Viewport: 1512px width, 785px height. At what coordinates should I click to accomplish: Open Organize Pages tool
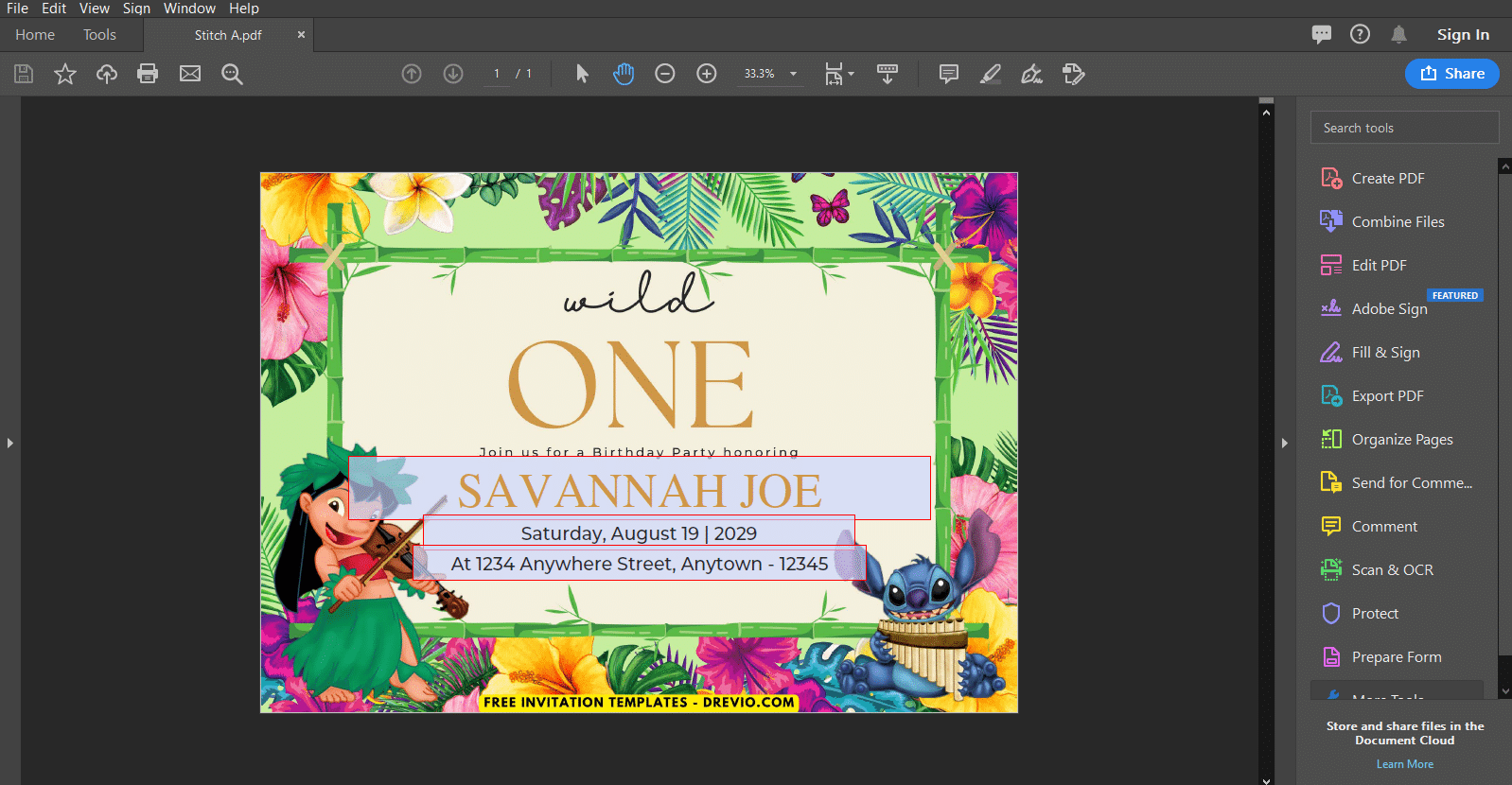click(x=1401, y=440)
